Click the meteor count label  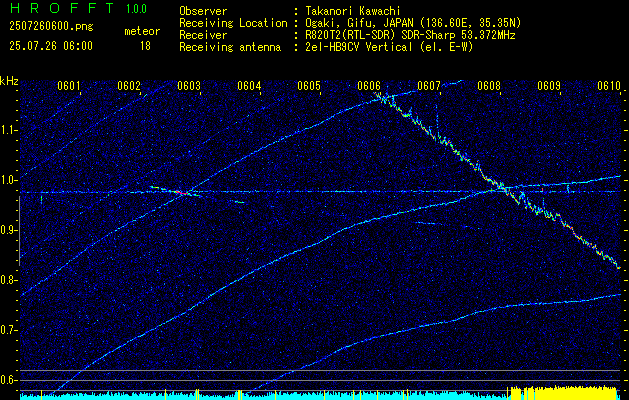pyautogui.click(x=142, y=31)
